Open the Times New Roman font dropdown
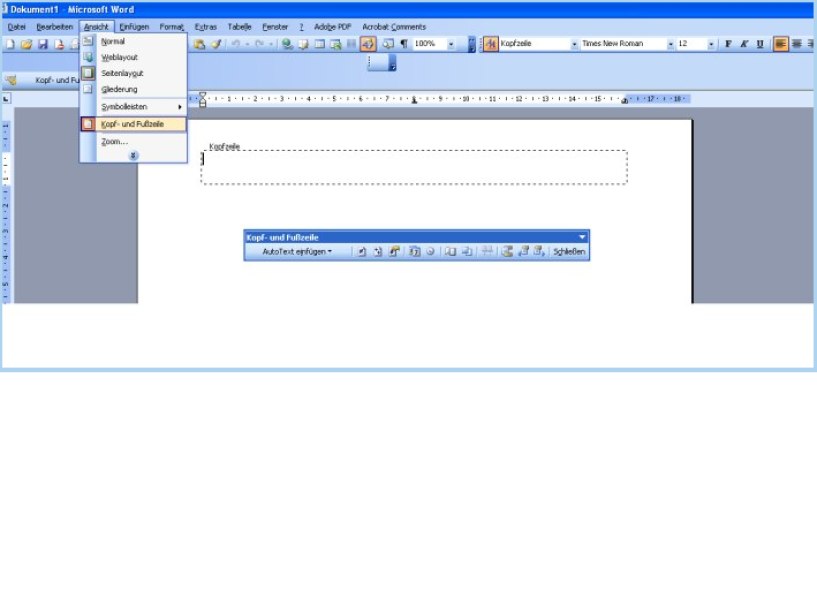 pos(671,44)
